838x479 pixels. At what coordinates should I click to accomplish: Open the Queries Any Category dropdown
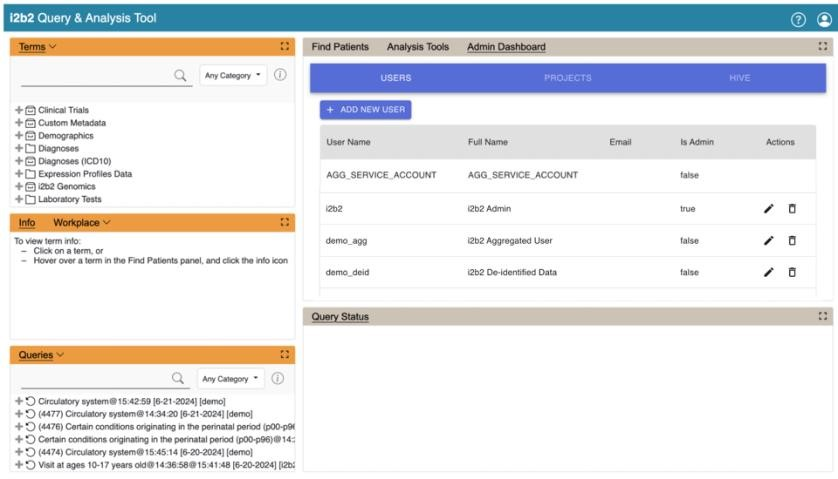(231, 379)
